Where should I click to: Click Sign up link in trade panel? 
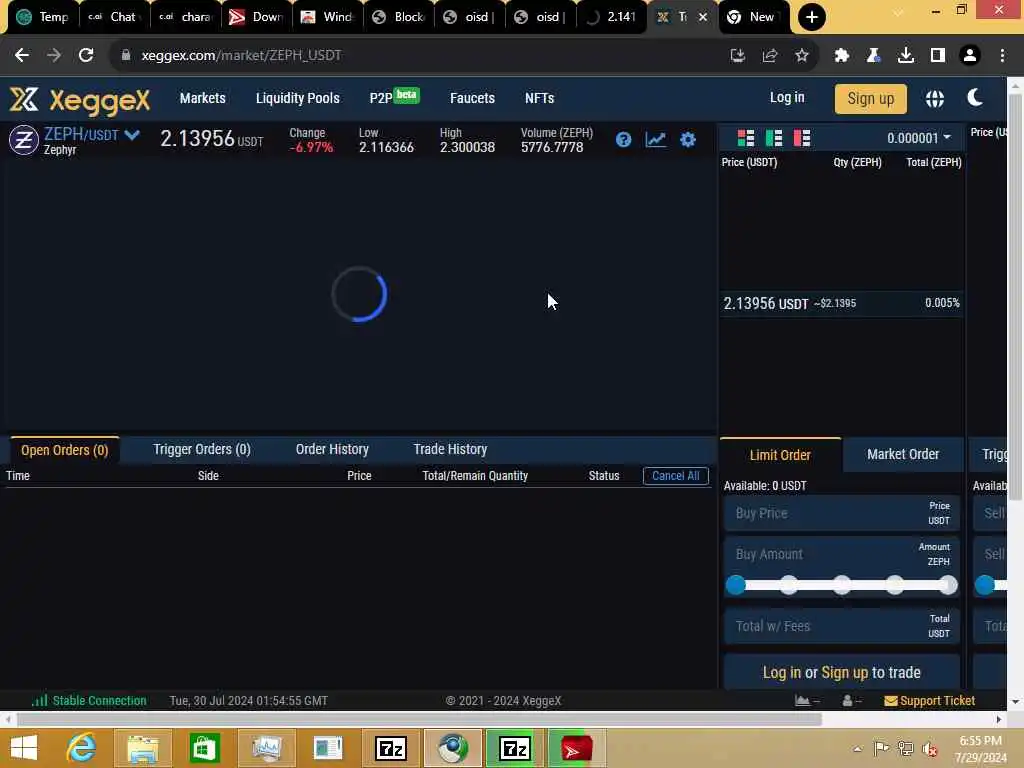[x=844, y=673]
